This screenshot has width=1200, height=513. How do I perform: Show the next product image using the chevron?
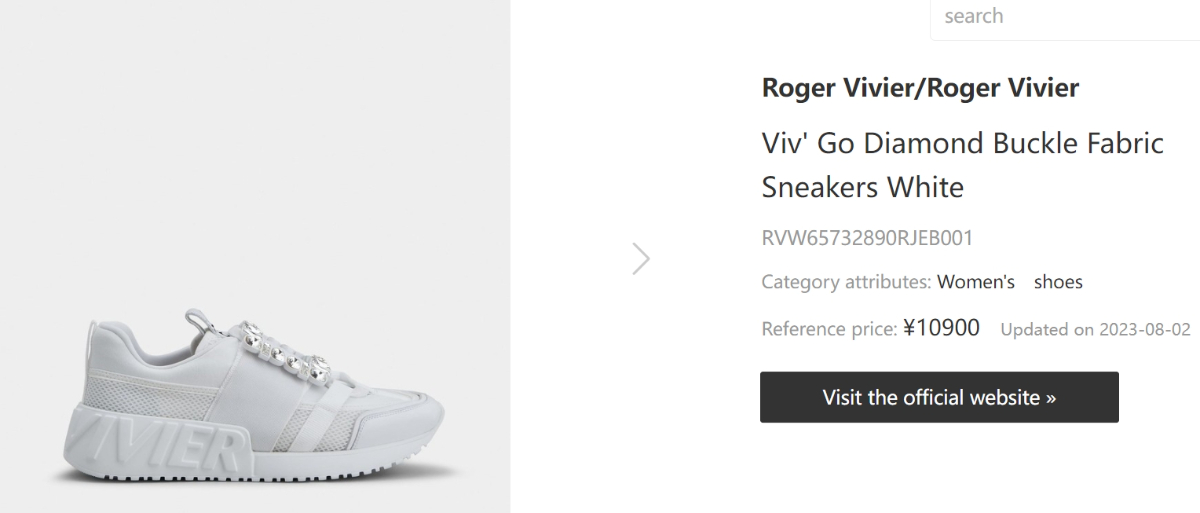click(641, 259)
